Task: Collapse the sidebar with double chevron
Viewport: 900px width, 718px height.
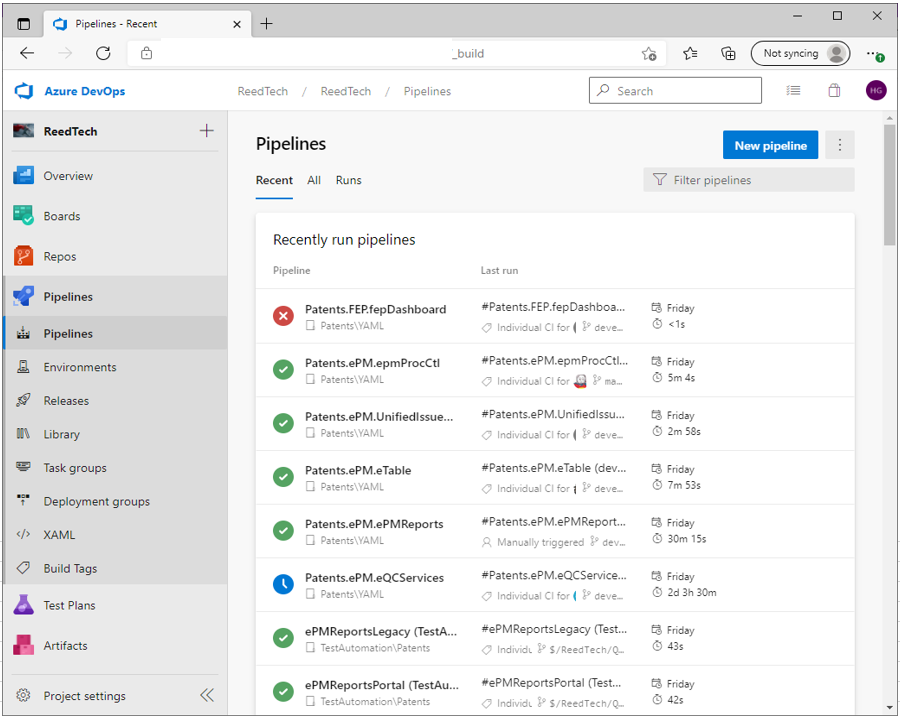Action: tap(206, 696)
